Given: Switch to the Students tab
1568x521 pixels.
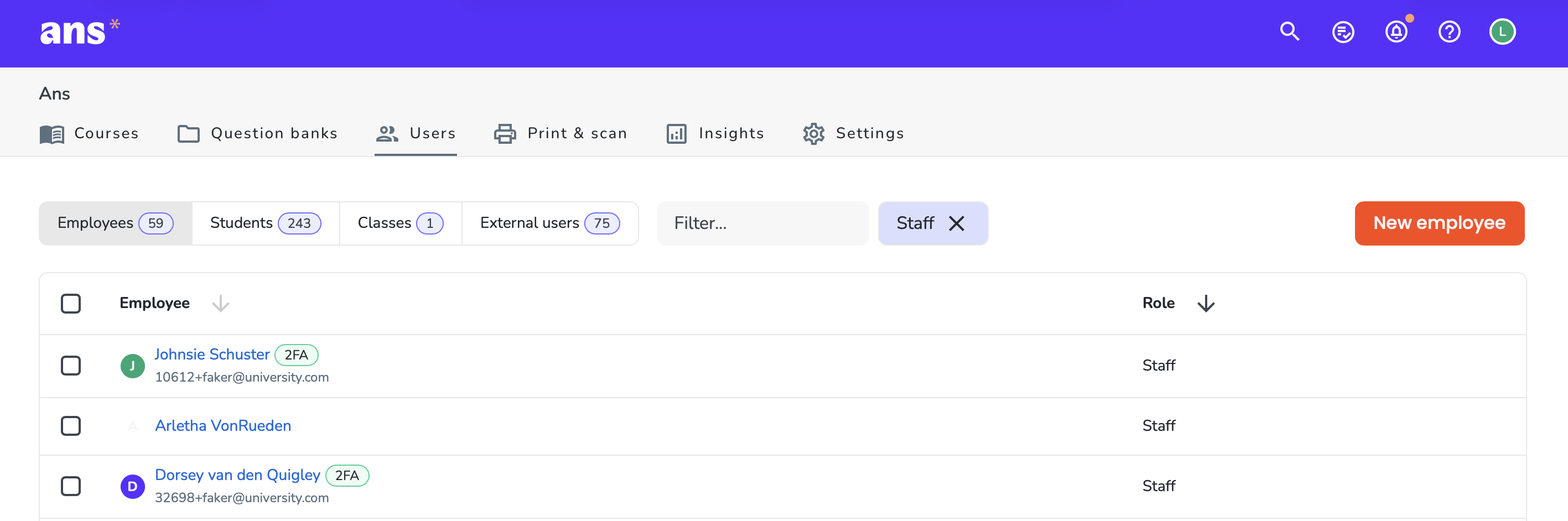Looking at the screenshot, I should [x=266, y=223].
